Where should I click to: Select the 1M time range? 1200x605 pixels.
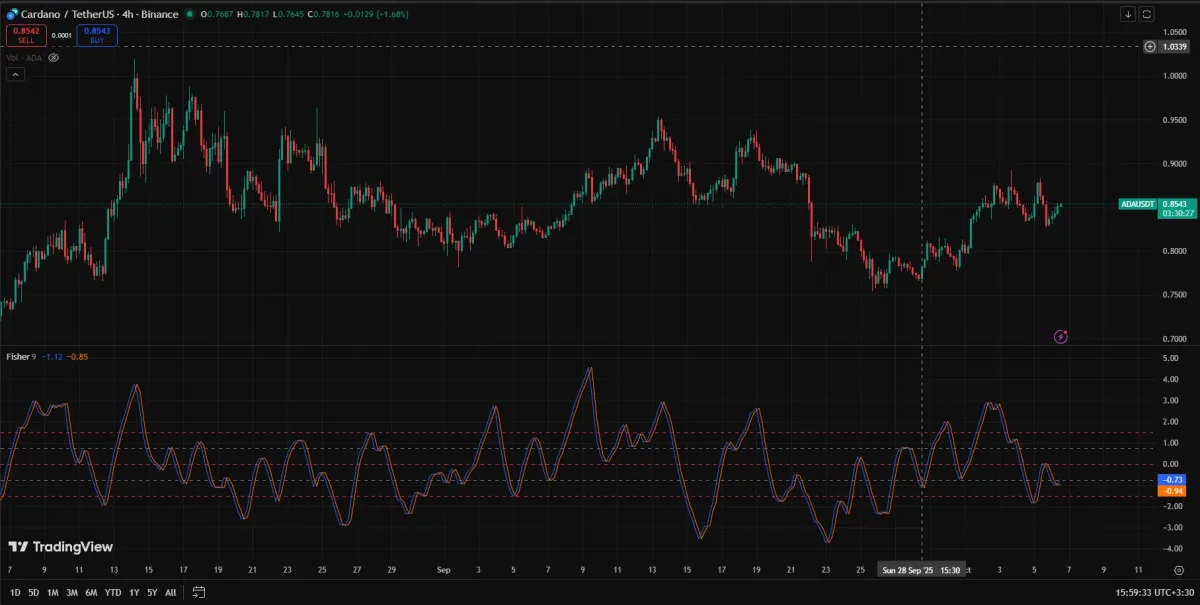click(52, 592)
